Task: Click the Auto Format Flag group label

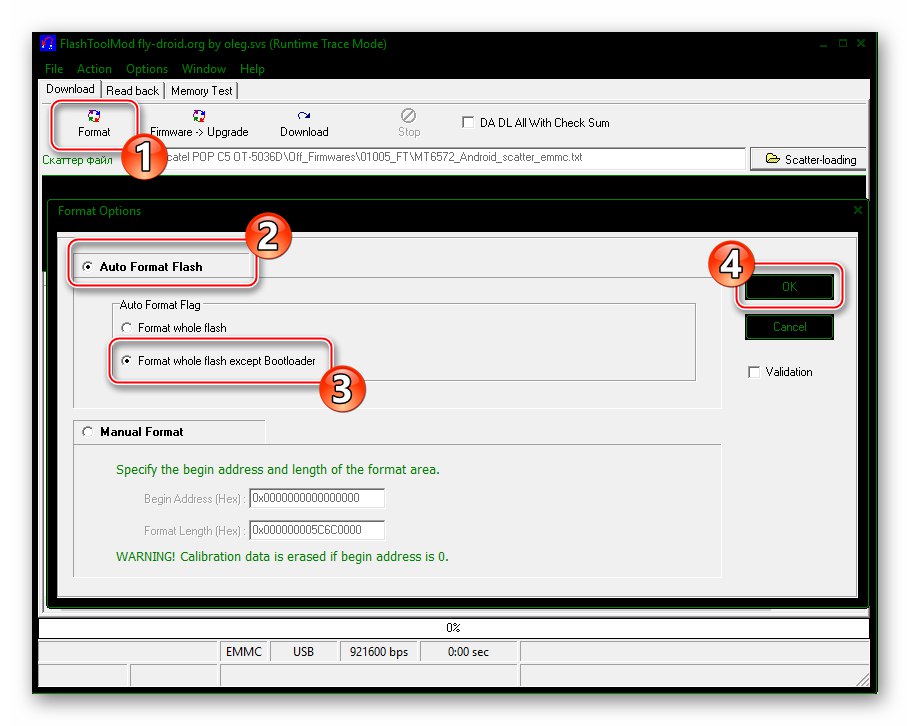Action: [x=160, y=305]
